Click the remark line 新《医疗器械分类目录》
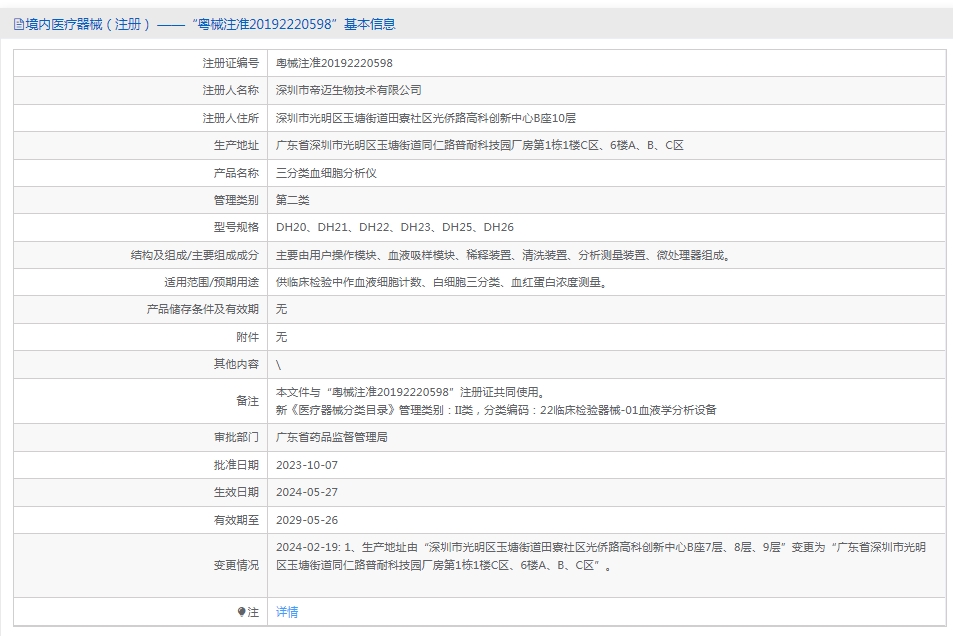 click(x=496, y=410)
